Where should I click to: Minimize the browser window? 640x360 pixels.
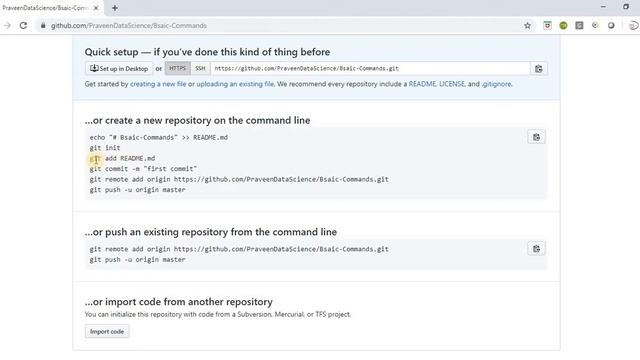[603, 7]
